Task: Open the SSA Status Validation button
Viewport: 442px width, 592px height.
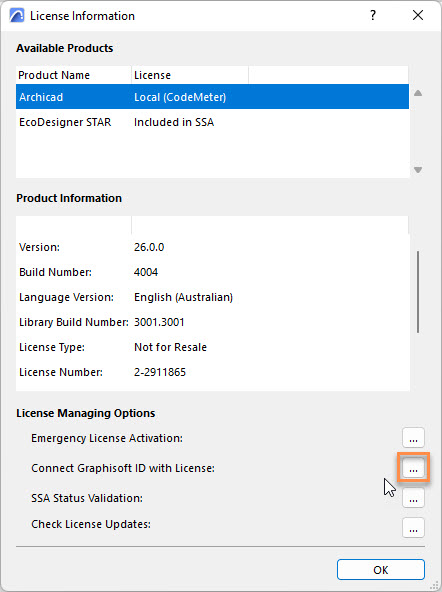Action: (x=413, y=498)
